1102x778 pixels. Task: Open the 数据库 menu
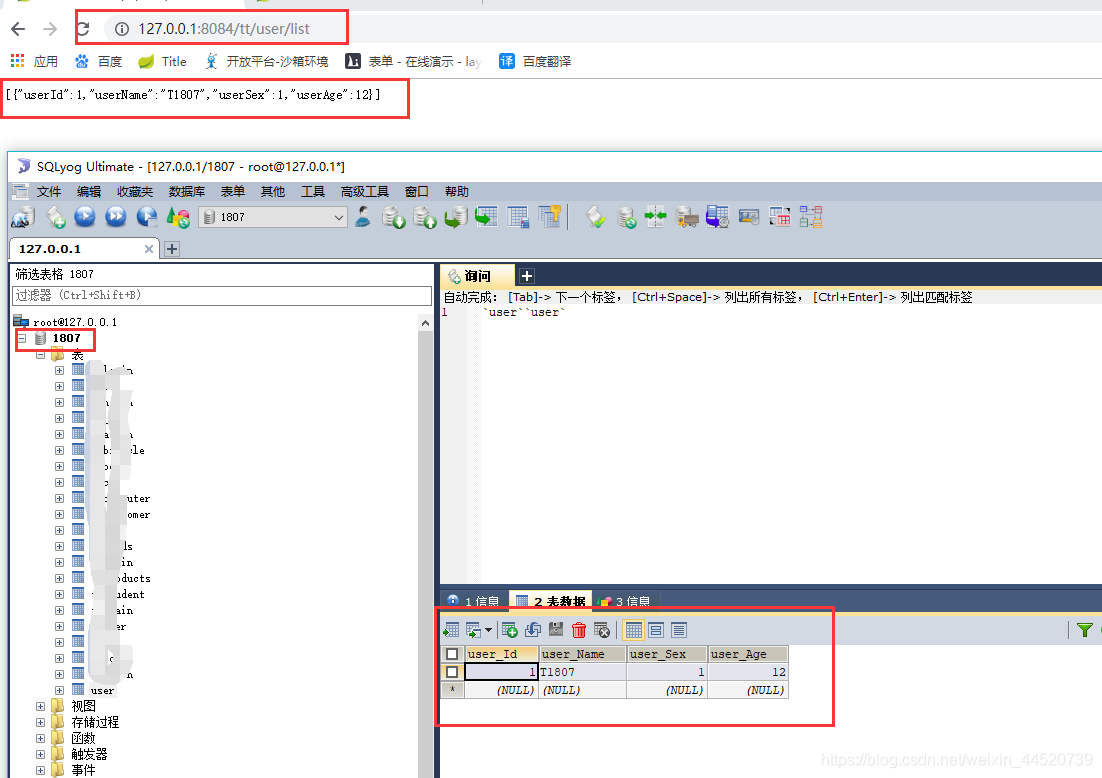tap(187, 192)
